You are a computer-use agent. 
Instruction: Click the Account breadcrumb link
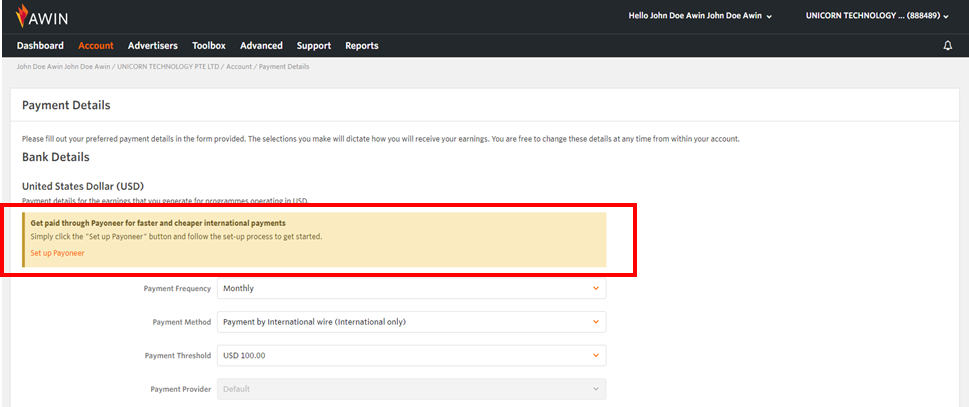click(x=238, y=67)
